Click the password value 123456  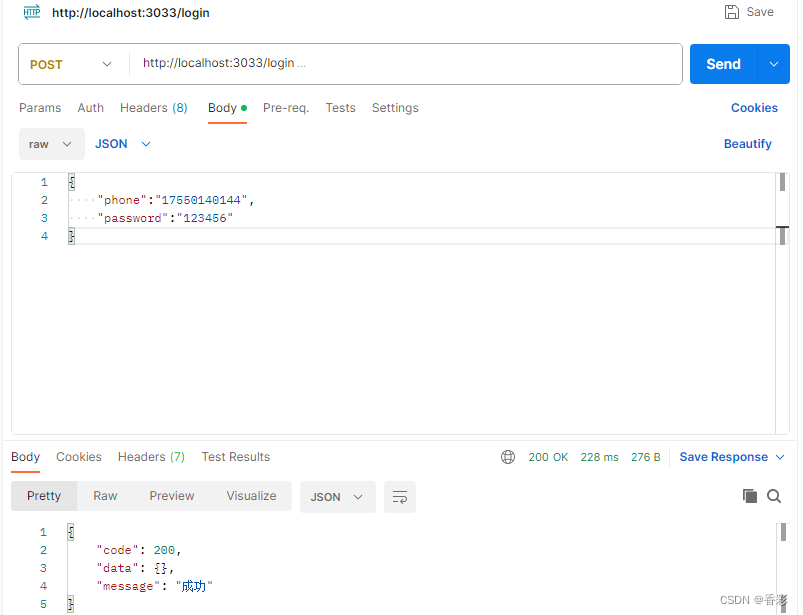coord(205,218)
